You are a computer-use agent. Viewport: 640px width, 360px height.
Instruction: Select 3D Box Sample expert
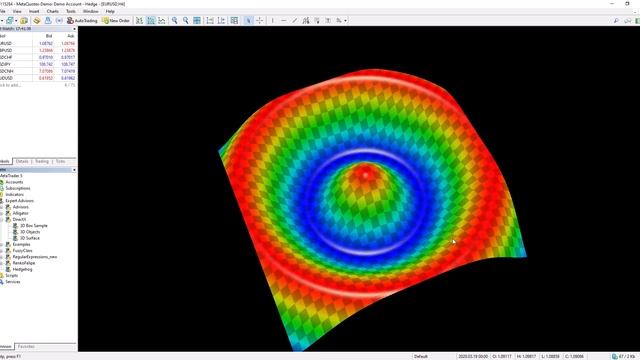33,226
